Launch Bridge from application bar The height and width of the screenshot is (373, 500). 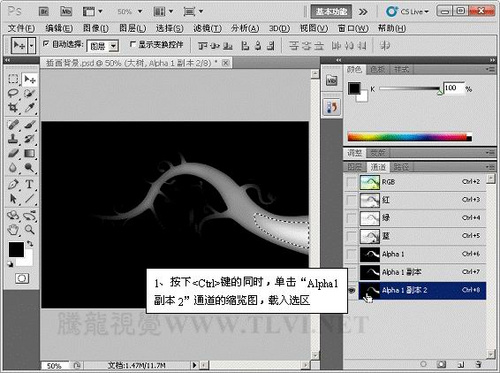pyautogui.click(x=44, y=12)
